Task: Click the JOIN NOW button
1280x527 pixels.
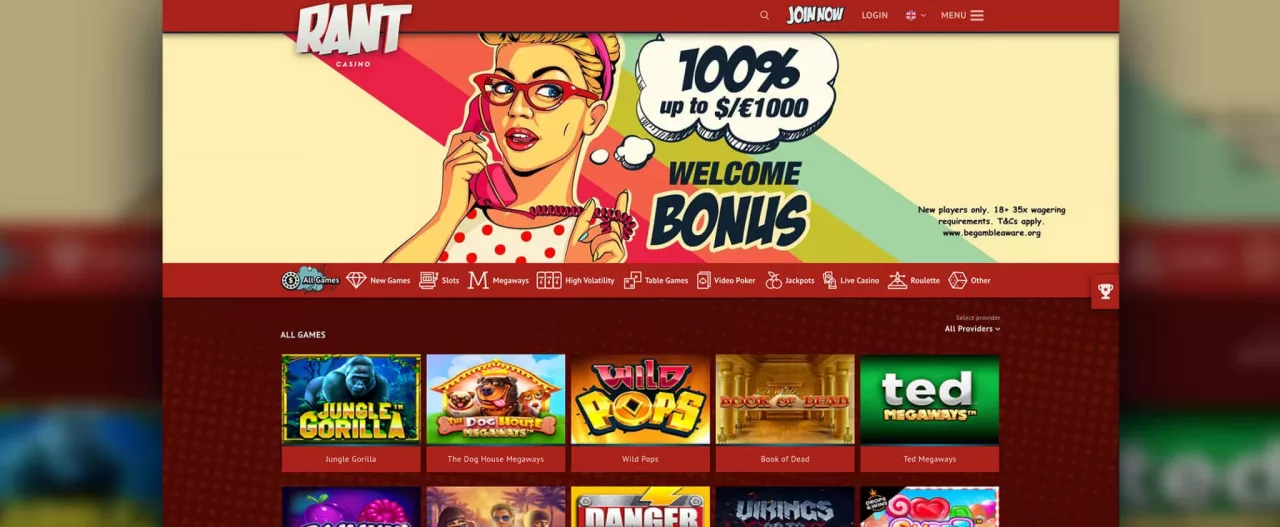Action: coord(815,15)
